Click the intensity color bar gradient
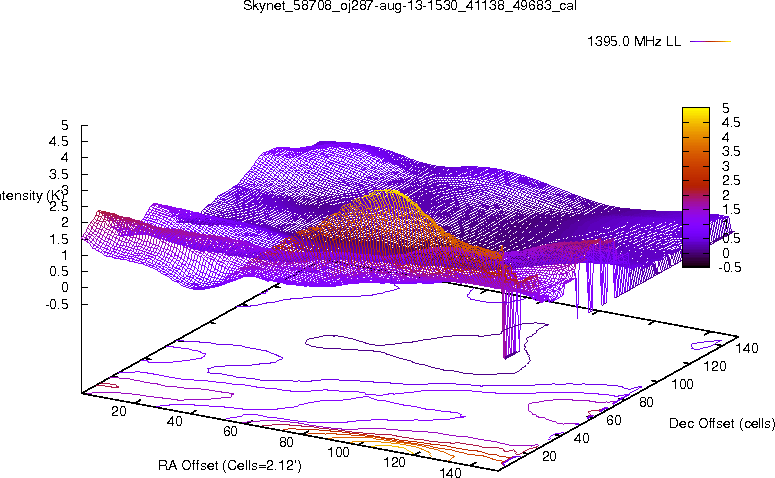This screenshot has width=775, height=478. click(x=696, y=187)
